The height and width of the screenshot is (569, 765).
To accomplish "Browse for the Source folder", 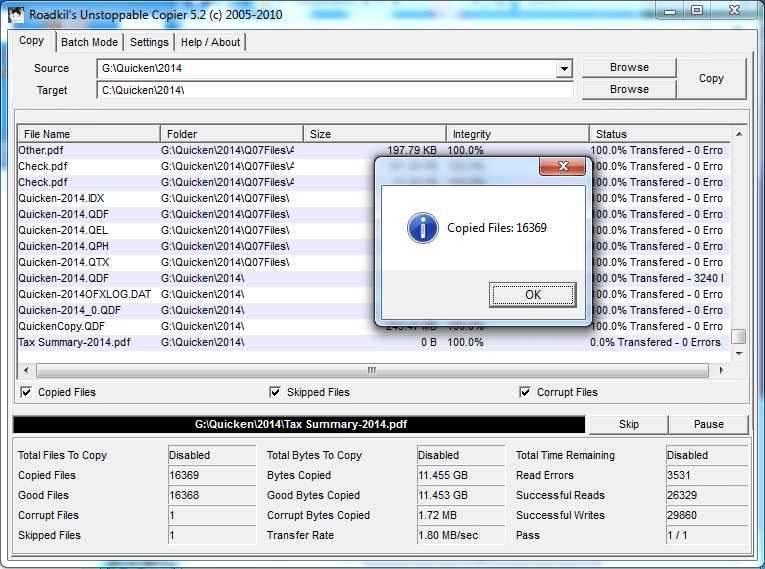I will point(629,67).
